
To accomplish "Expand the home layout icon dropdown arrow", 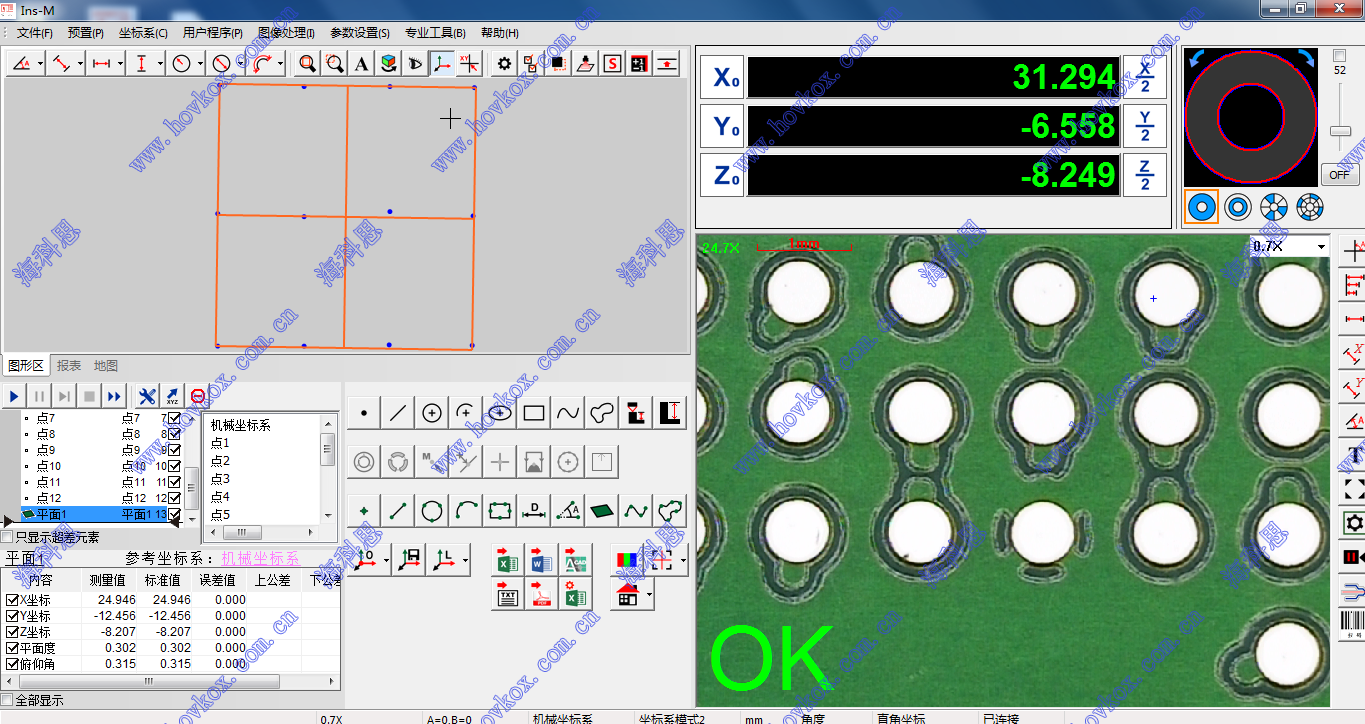I will [x=651, y=596].
